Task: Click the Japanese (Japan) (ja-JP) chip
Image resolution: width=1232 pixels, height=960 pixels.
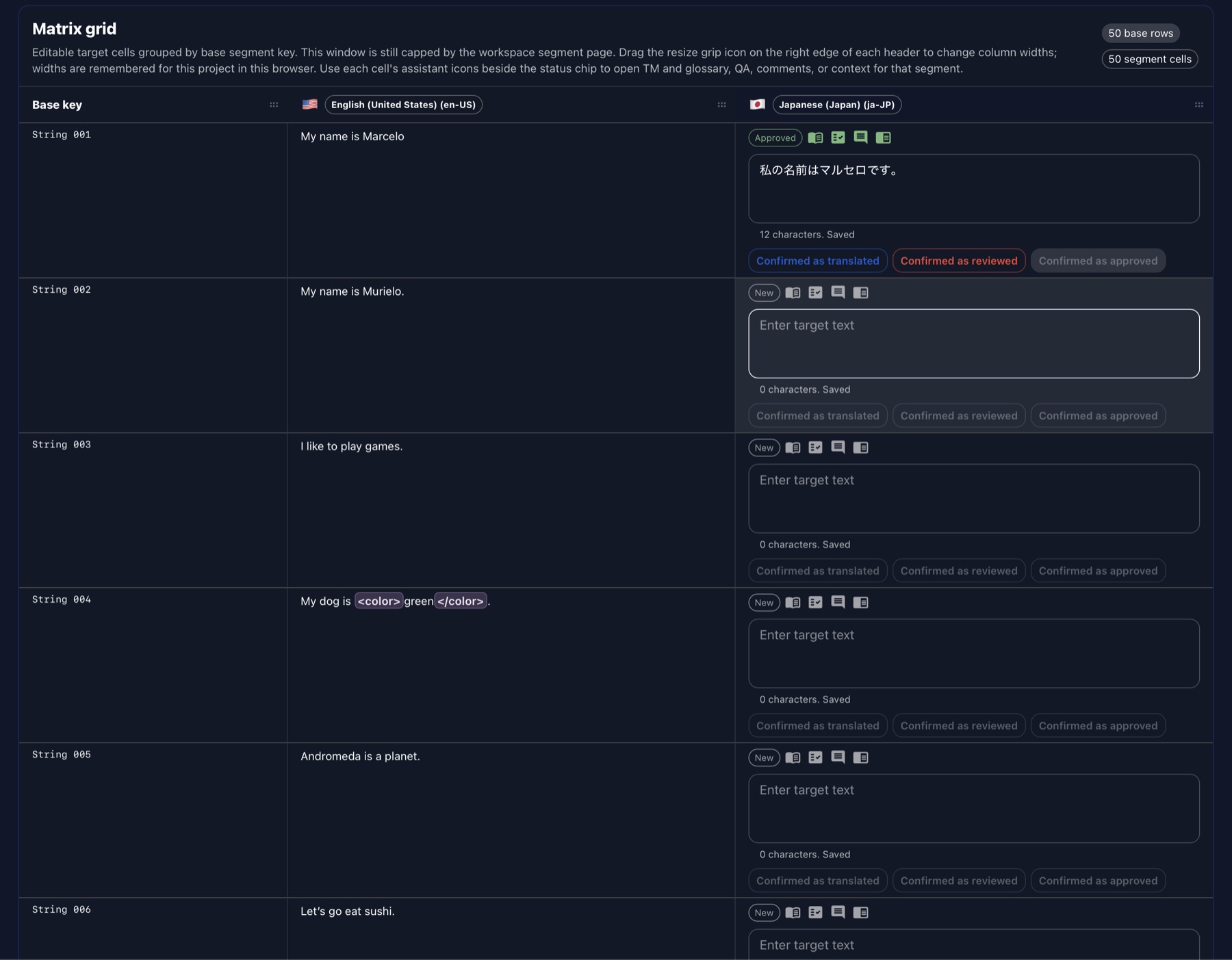Action: [x=836, y=105]
